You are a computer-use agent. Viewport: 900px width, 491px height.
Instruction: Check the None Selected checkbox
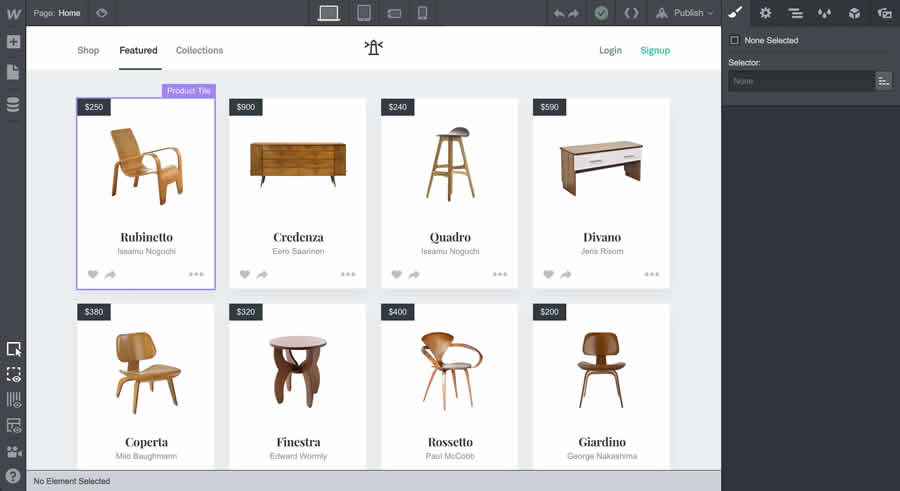tap(735, 41)
